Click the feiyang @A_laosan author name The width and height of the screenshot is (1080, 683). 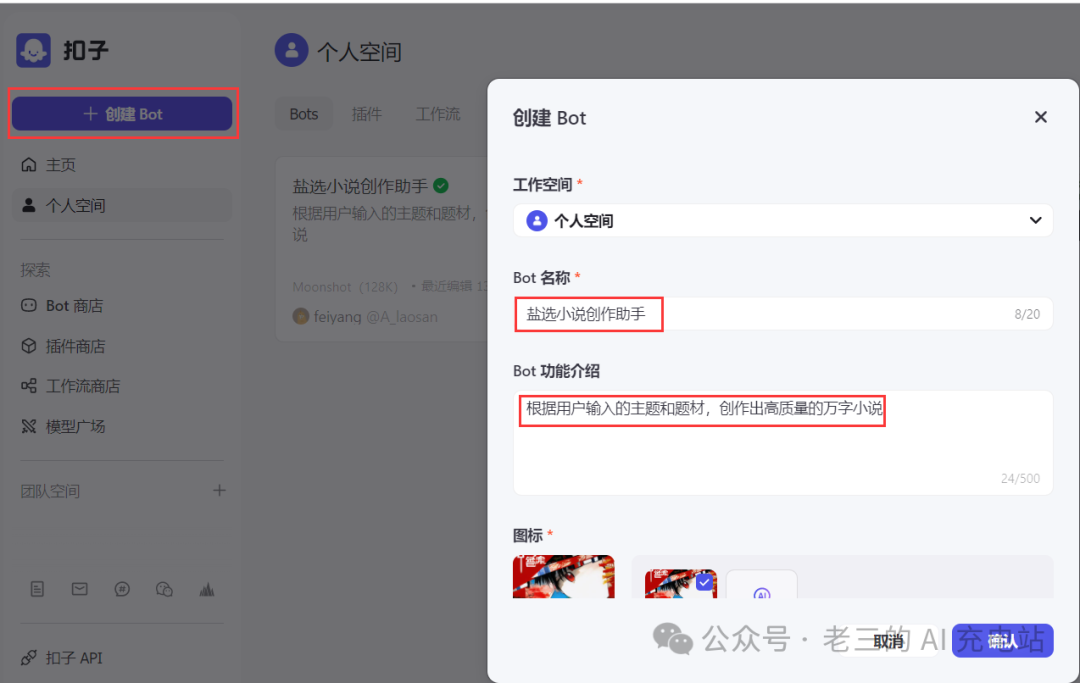[375, 317]
